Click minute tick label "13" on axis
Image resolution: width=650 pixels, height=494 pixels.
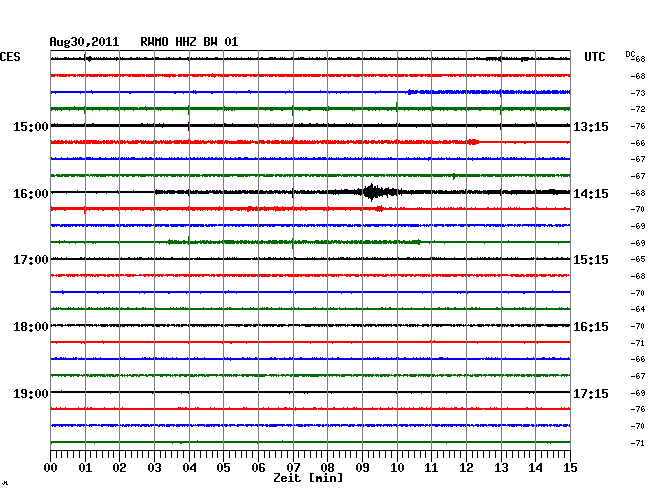click(501, 467)
